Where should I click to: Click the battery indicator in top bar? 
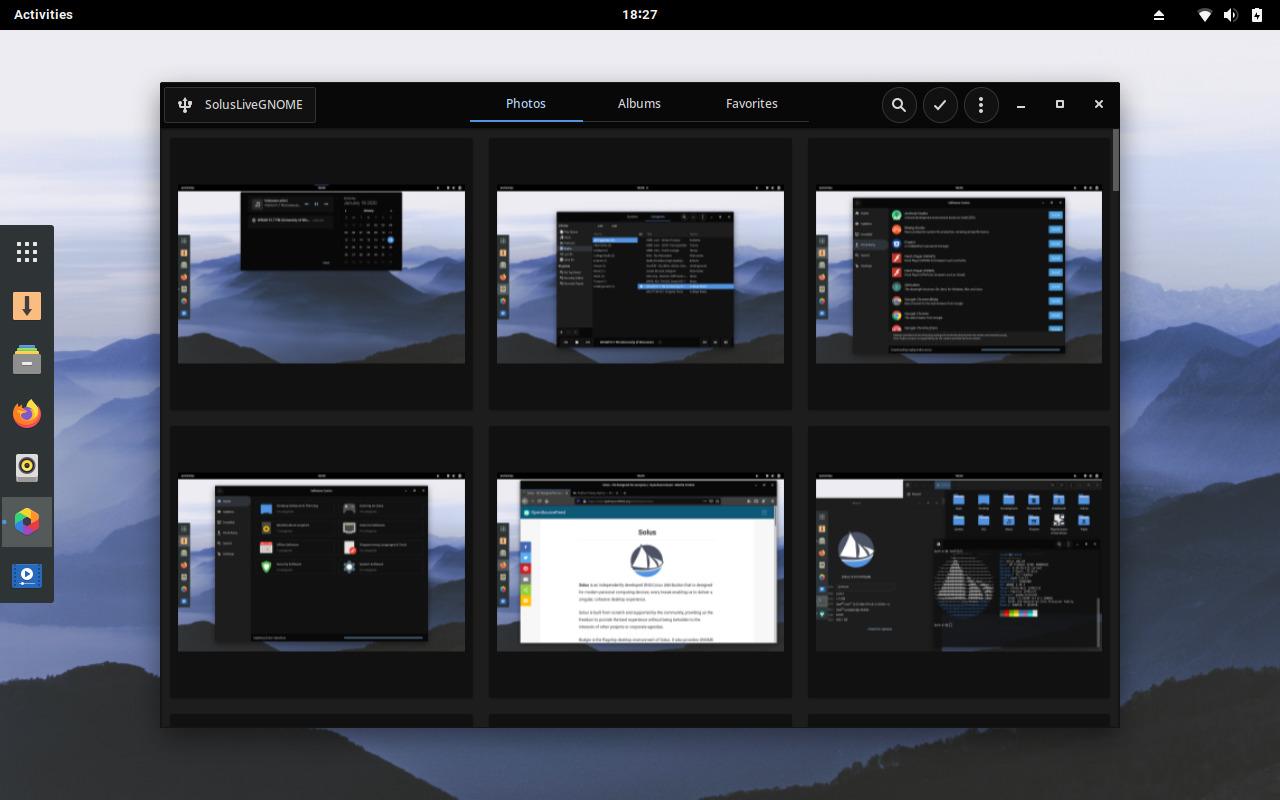pyautogui.click(x=1256, y=15)
